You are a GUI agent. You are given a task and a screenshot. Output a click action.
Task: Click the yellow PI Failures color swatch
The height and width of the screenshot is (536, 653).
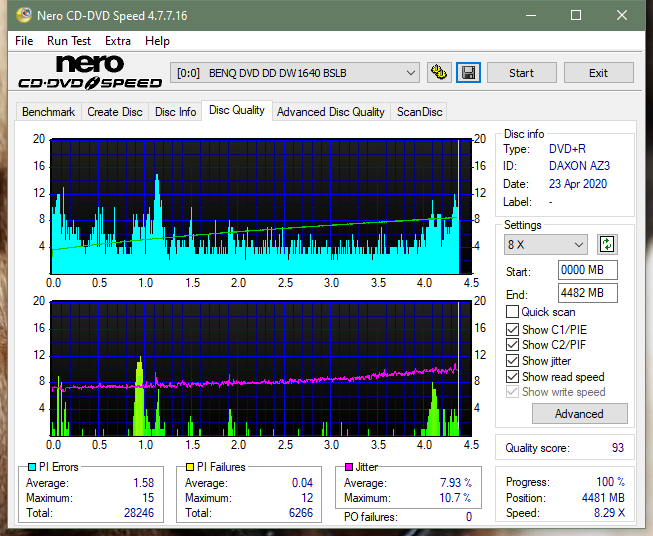pyautogui.click(x=190, y=467)
